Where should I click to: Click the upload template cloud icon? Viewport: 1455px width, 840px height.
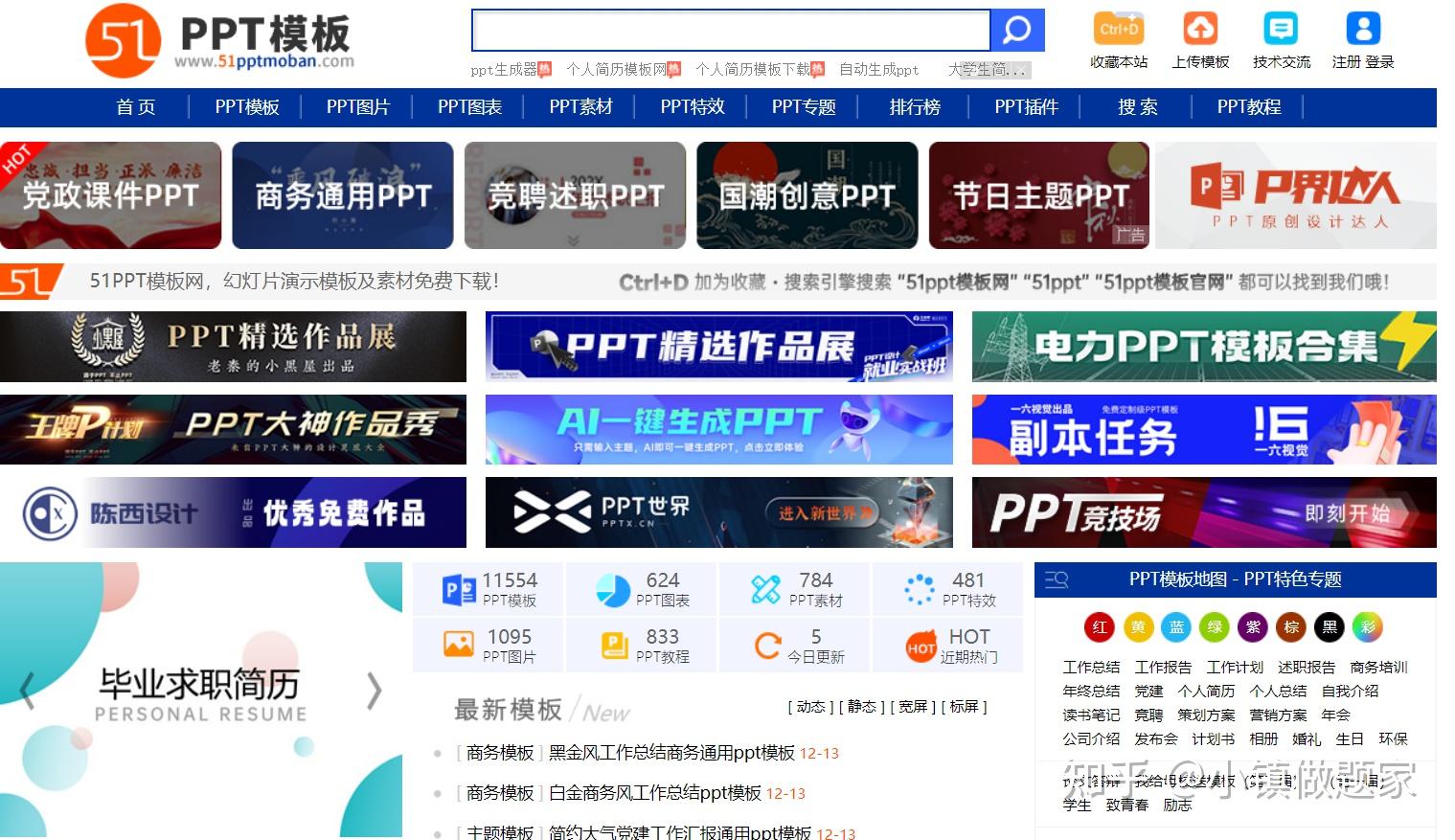(x=1200, y=29)
